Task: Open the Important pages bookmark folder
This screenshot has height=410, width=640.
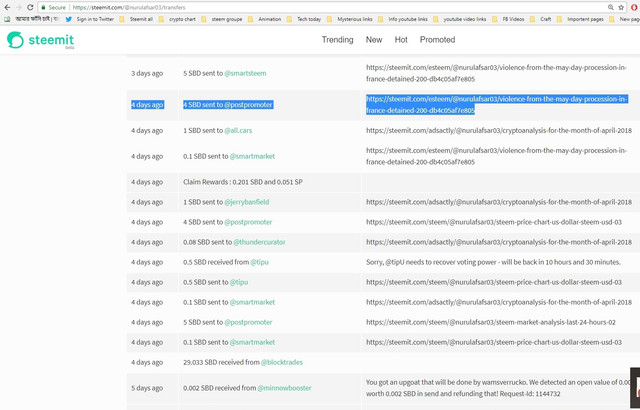Action: [580, 19]
